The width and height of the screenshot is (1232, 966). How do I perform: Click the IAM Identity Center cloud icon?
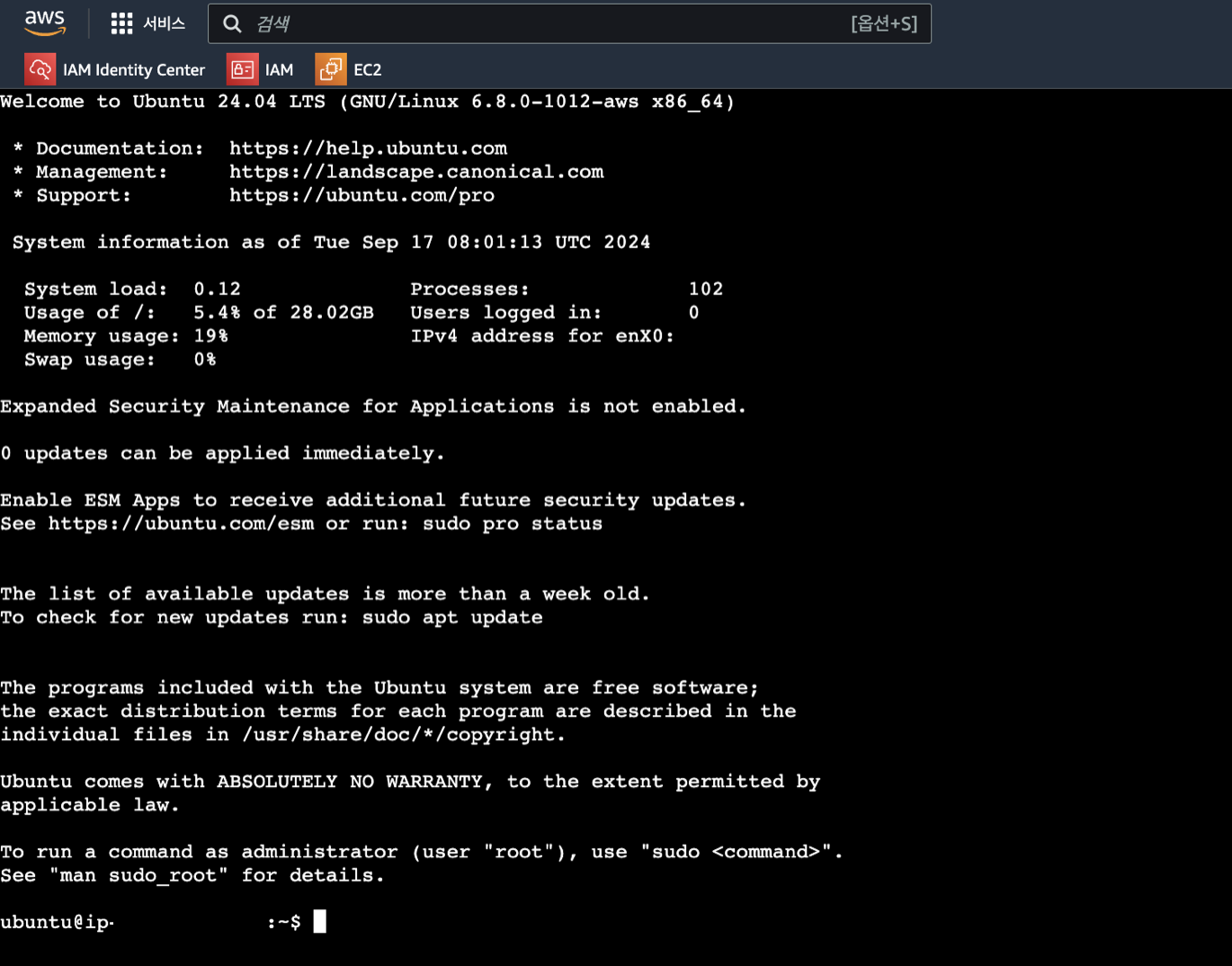[40, 68]
